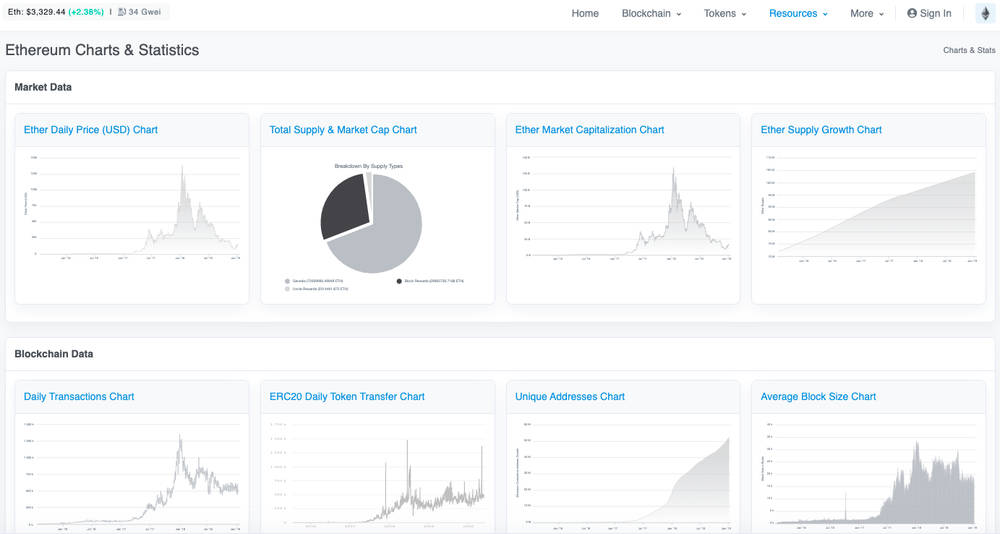
Task: Open the Total Supply & Market Cap Chart link
Action: pos(343,130)
